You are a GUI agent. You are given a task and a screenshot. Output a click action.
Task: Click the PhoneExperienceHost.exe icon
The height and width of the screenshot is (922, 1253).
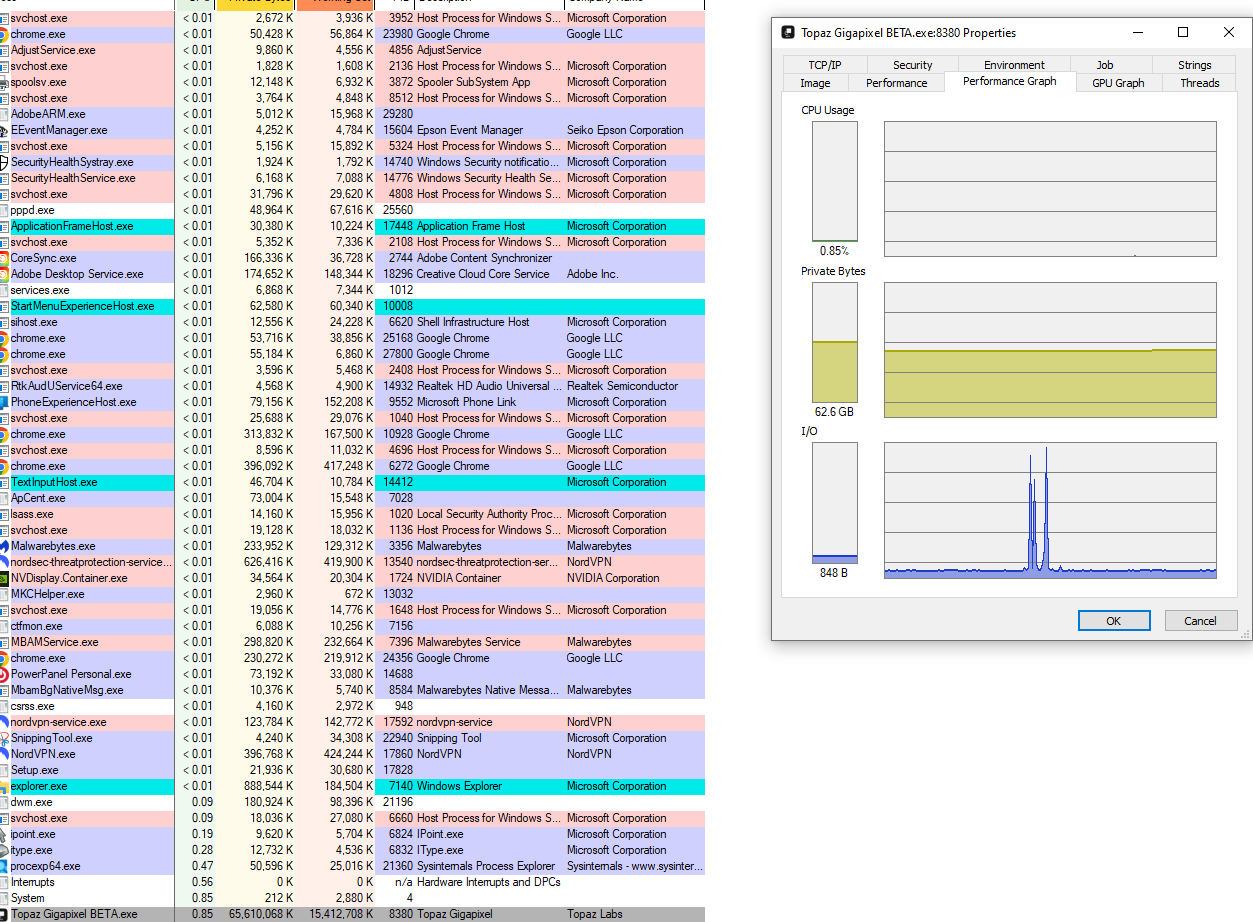(x=4, y=402)
